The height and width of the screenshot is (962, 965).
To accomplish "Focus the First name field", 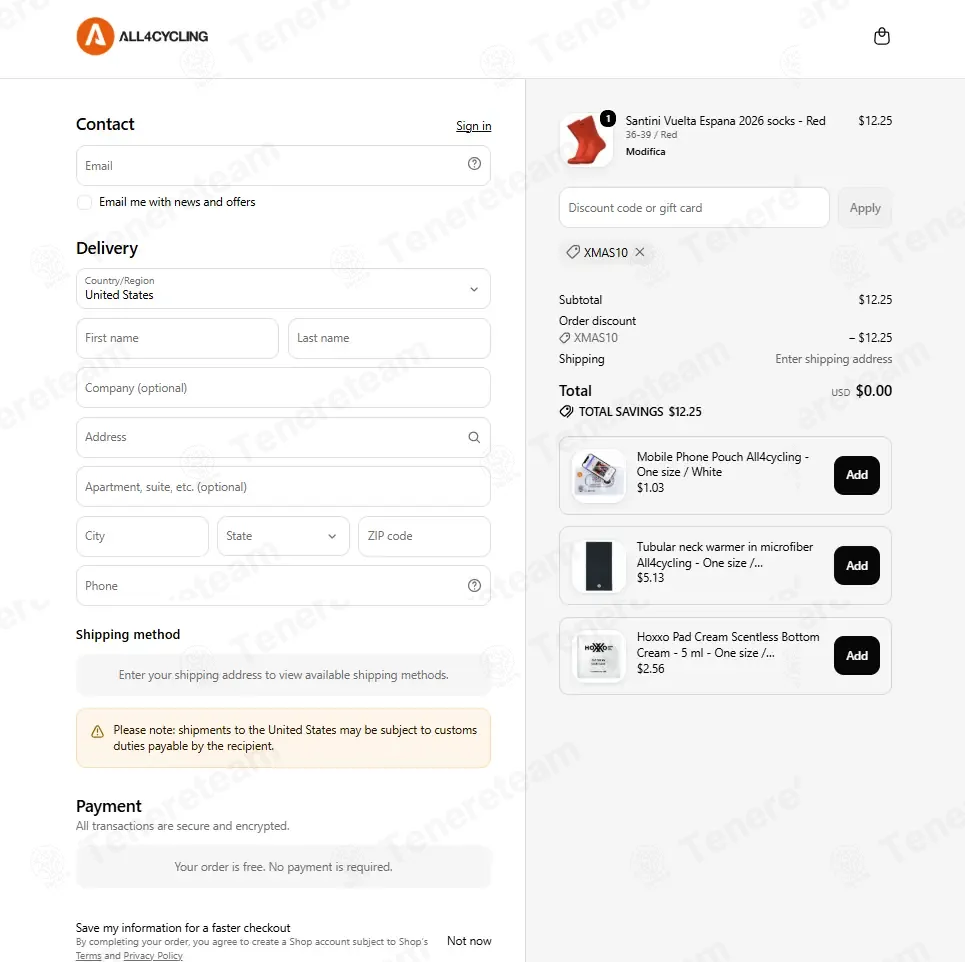I will pyautogui.click(x=177, y=339).
